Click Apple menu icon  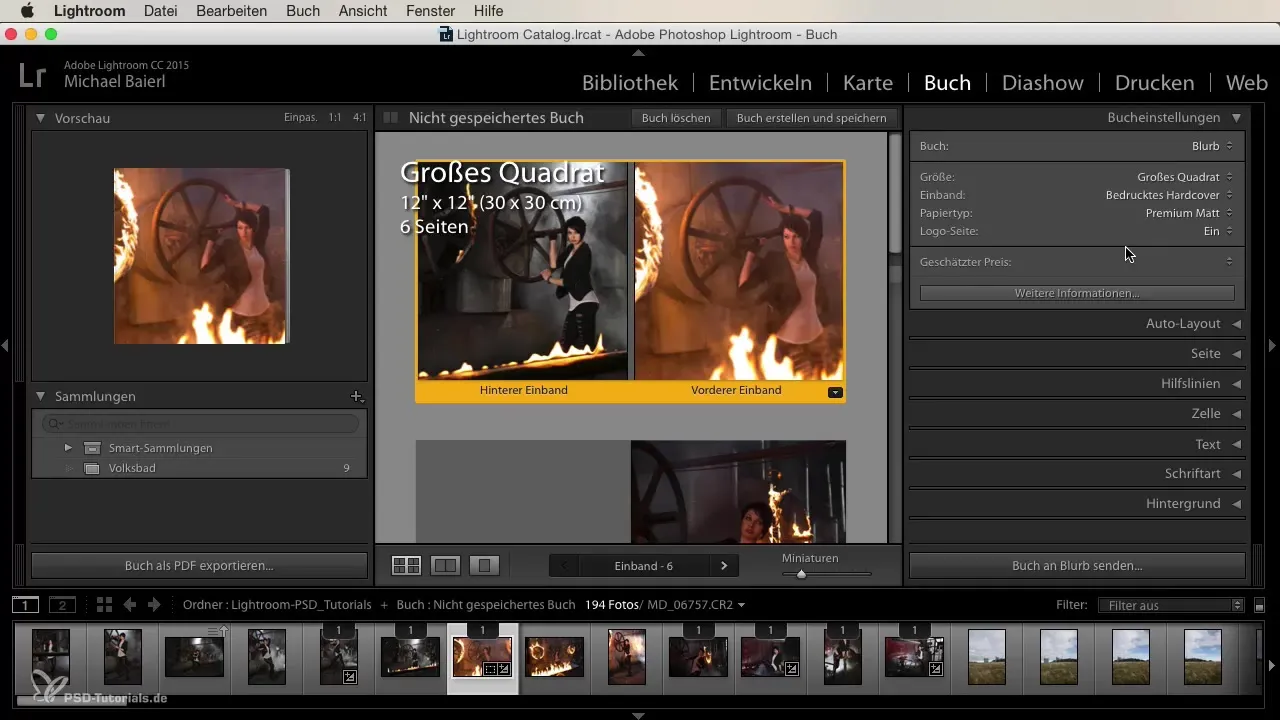pyautogui.click(x=27, y=11)
